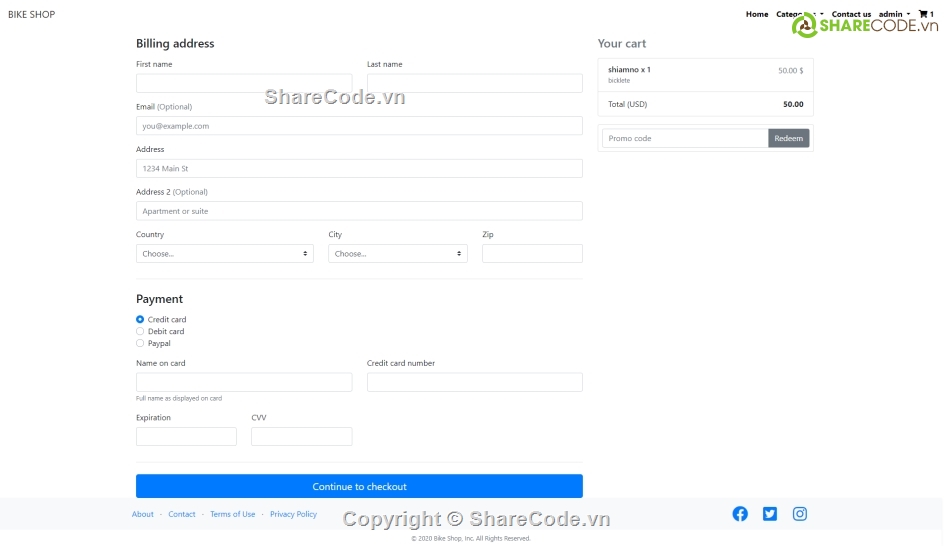The width and height of the screenshot is (950, 546).
Task: Expand the Country dropdown
Action: pyautogui.click(x=224, y=254)
